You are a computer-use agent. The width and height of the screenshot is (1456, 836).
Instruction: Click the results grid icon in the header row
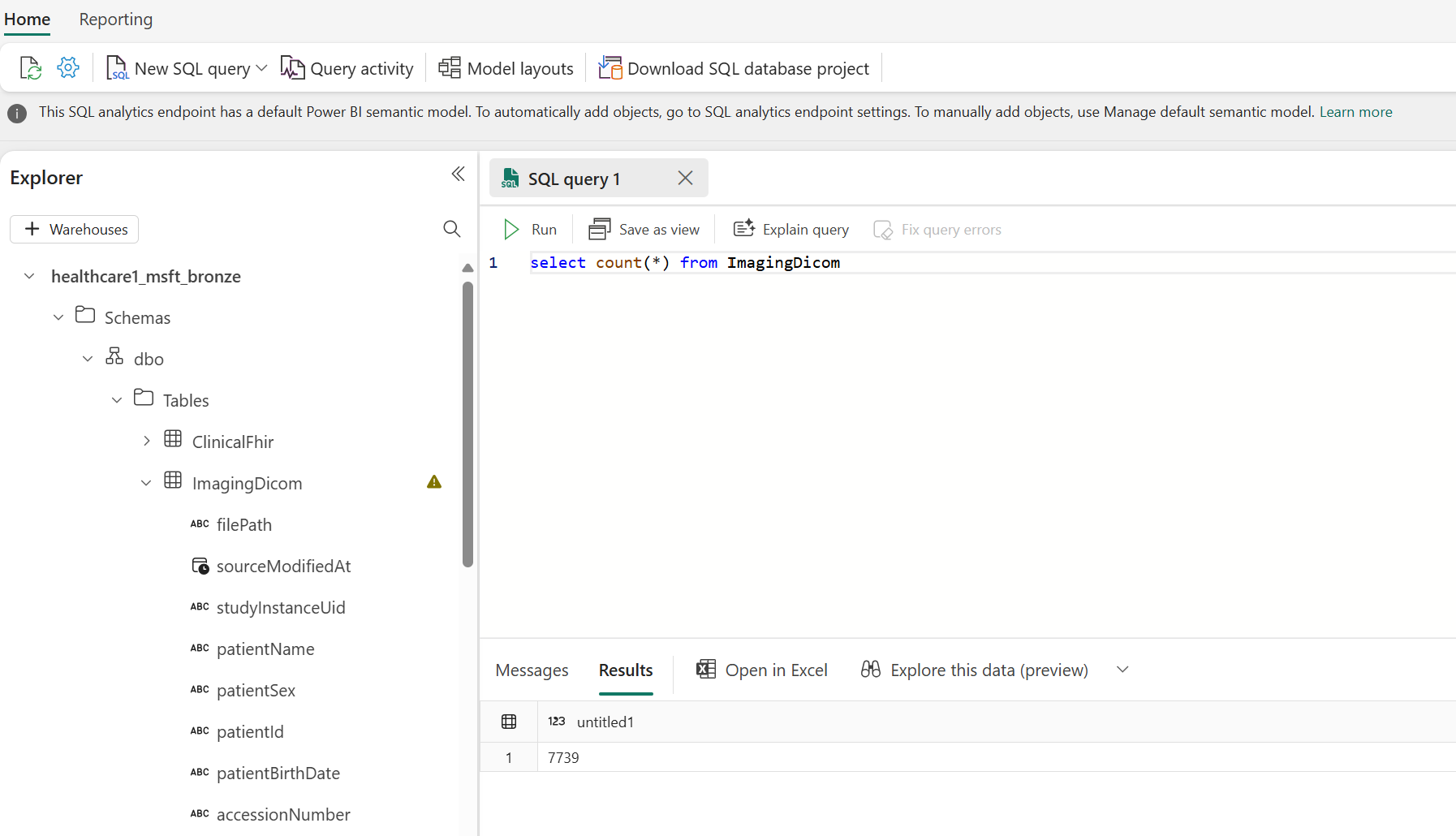point(509,722)
